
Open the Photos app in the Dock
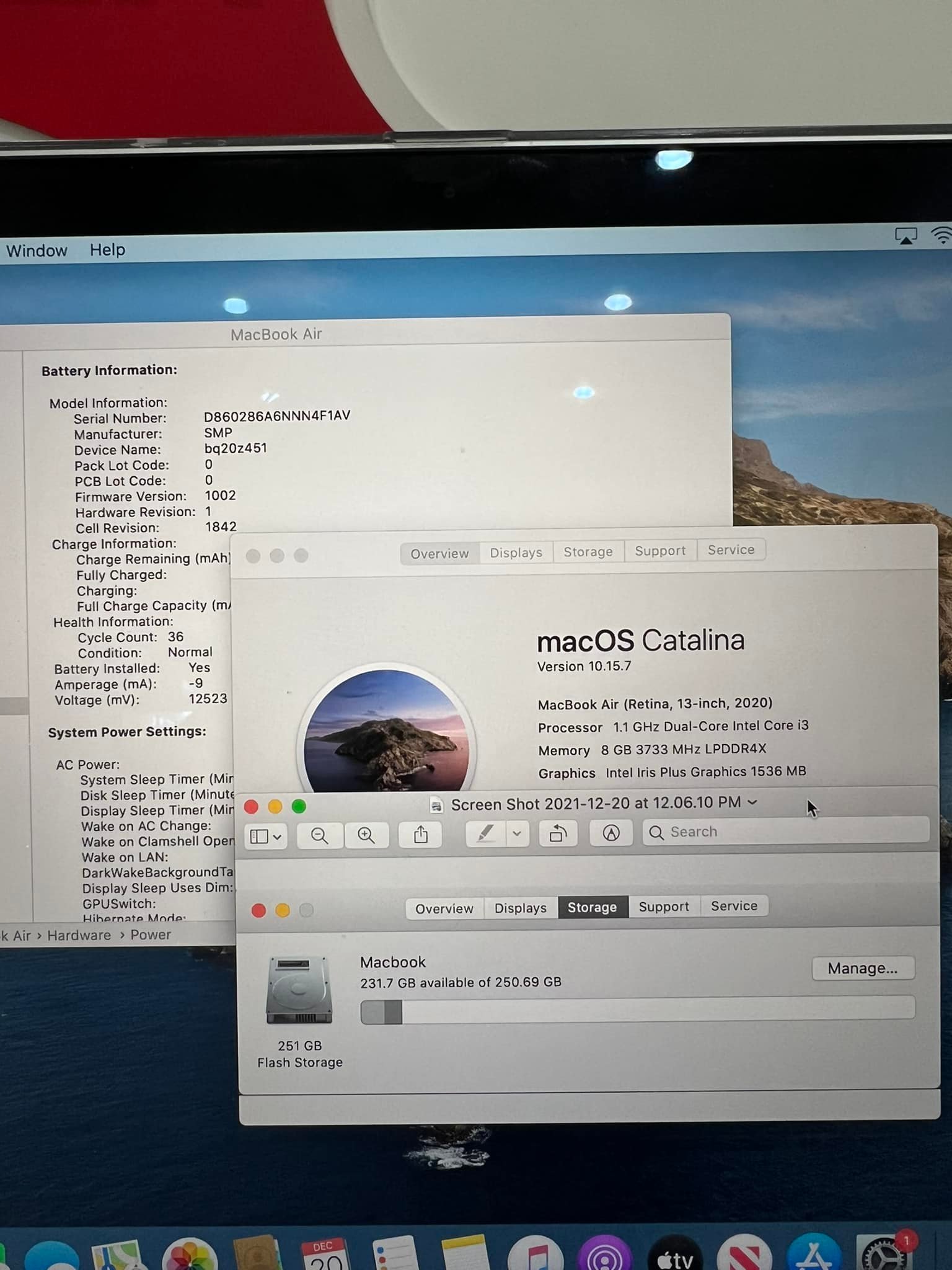click(189, 1257)
